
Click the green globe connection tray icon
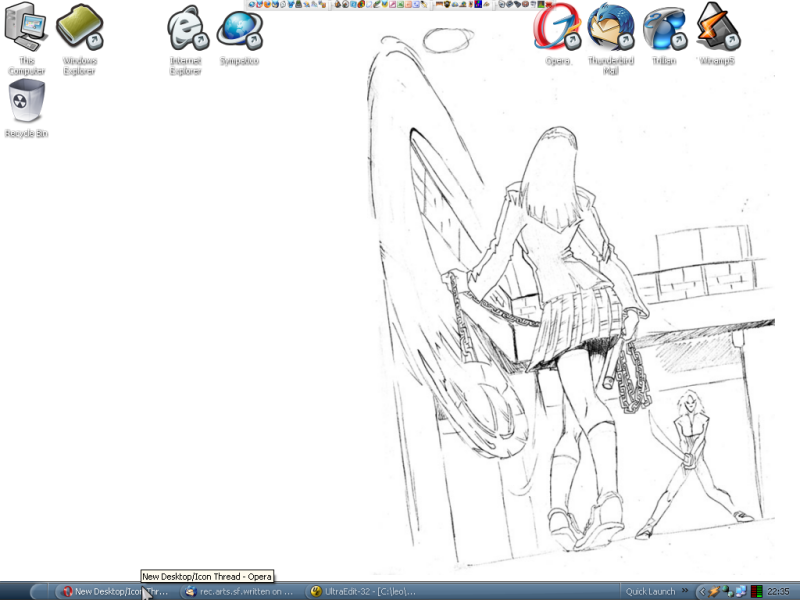pyautogui.click(x=728, y=591)
